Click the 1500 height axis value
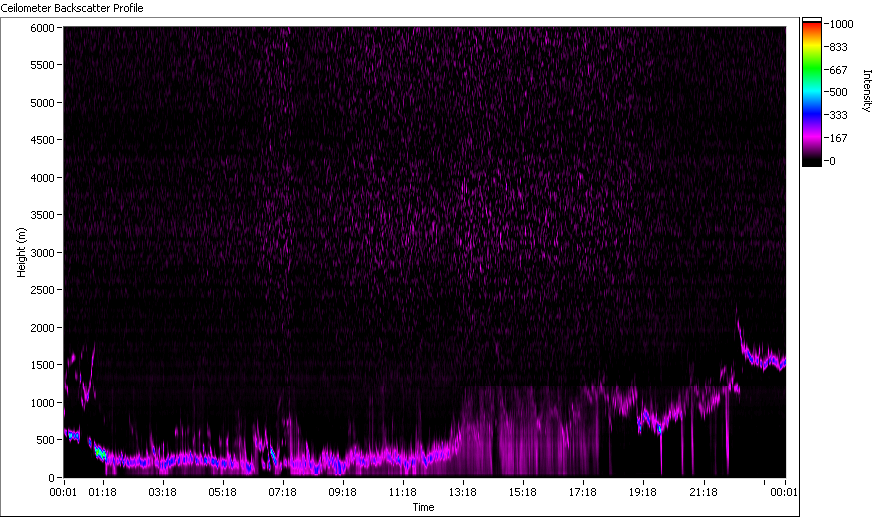876x517 pixels. tap(42, 366)
